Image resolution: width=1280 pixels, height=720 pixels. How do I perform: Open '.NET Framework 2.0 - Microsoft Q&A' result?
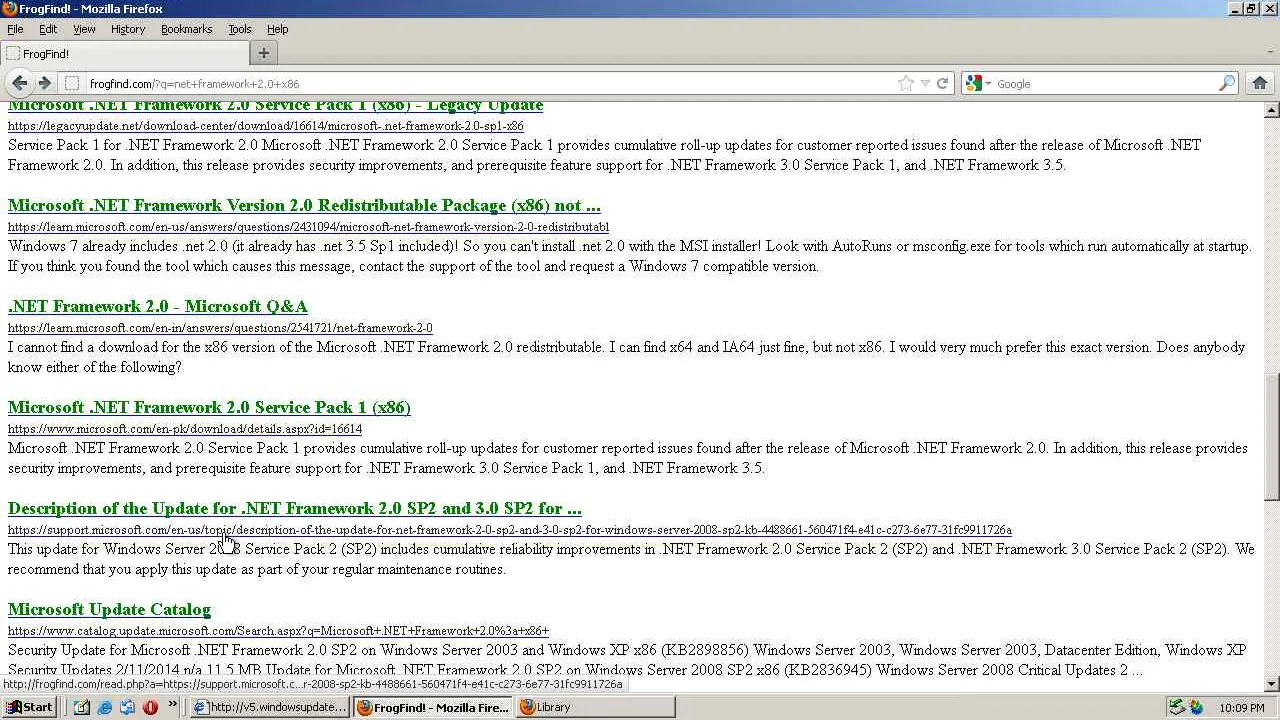(158, 307)
